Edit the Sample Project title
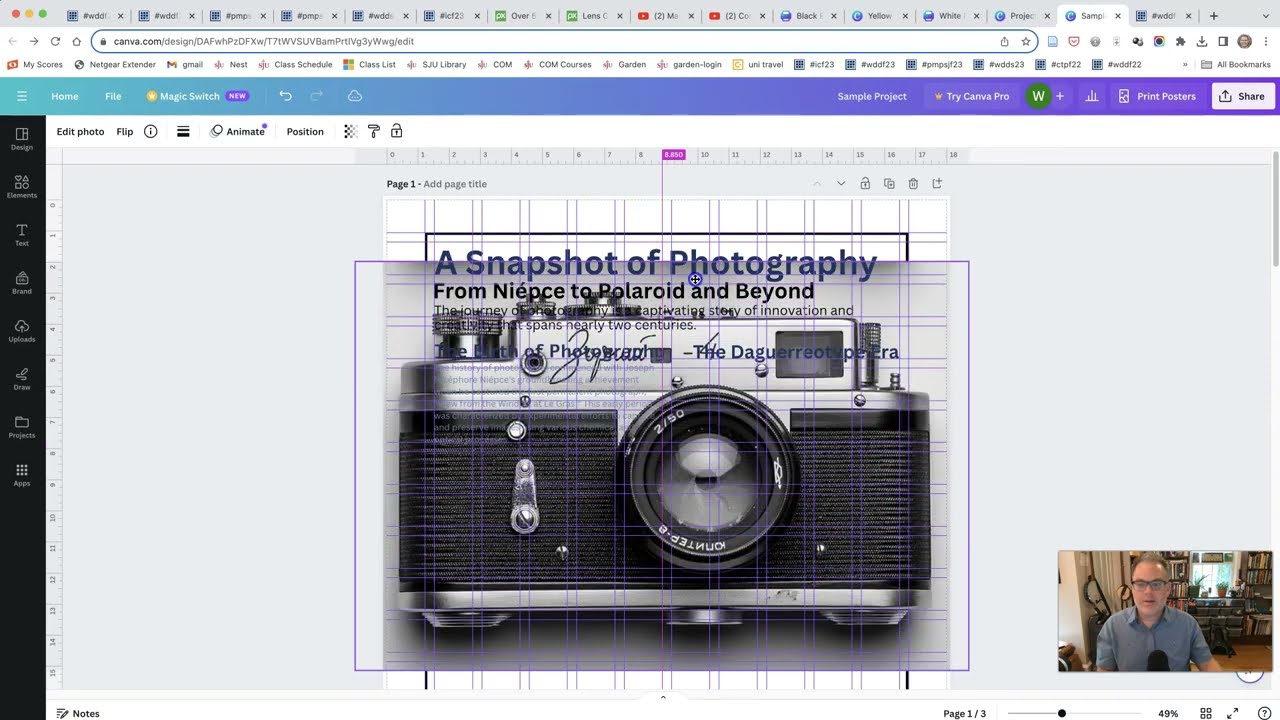 872,96
